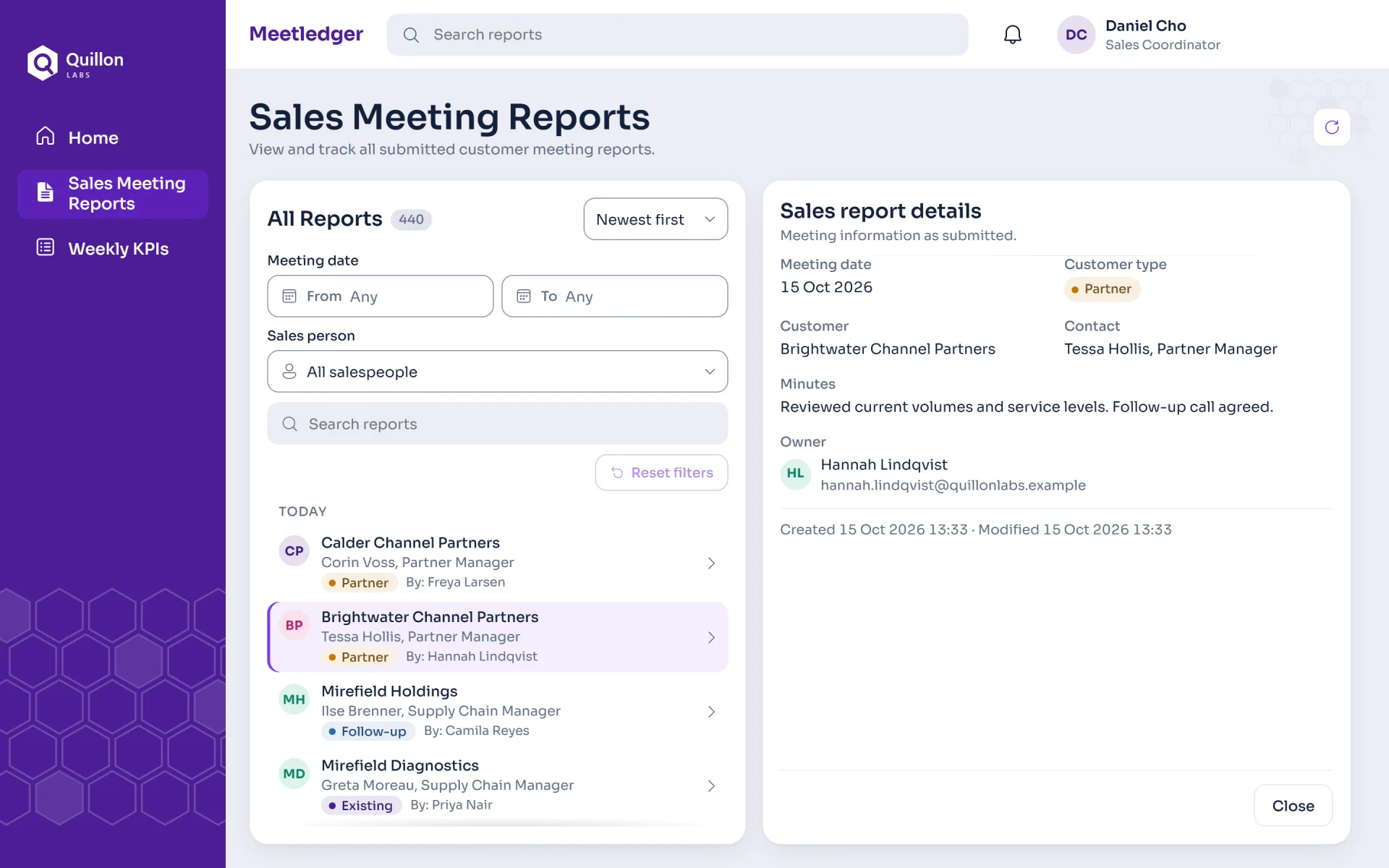Click 'Ilse Brenner, Supply Chain Manager' text
The height and width of the screenshot is (868, 1389).
(441, 711)
